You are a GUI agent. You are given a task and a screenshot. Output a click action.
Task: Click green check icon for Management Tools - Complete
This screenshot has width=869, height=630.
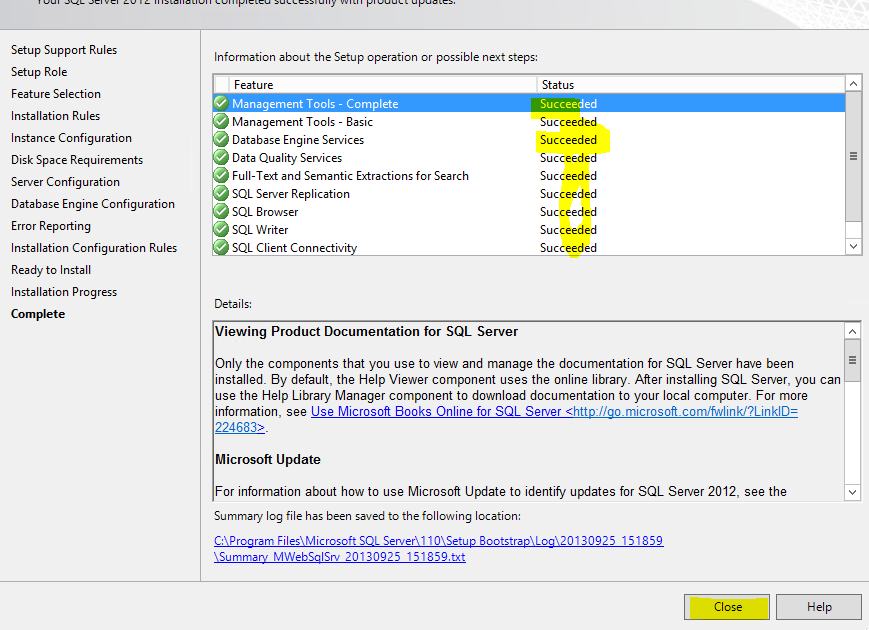(x=221, y=103)
